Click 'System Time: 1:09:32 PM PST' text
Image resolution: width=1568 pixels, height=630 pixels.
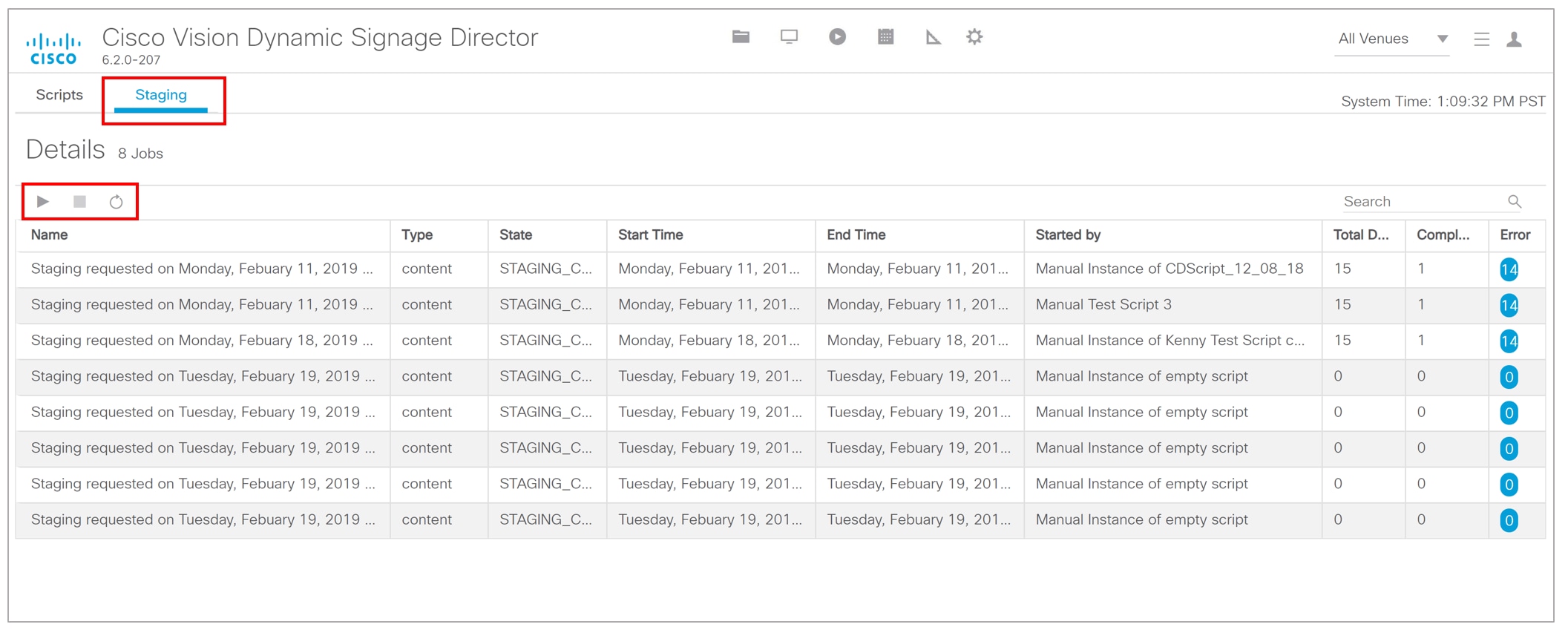point(1443,102)
